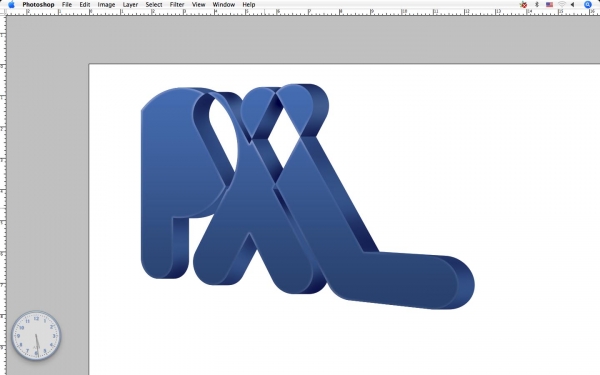Screen dimensions: 600x375
Task: Open the Photoshop application menu
Action: 38,5
